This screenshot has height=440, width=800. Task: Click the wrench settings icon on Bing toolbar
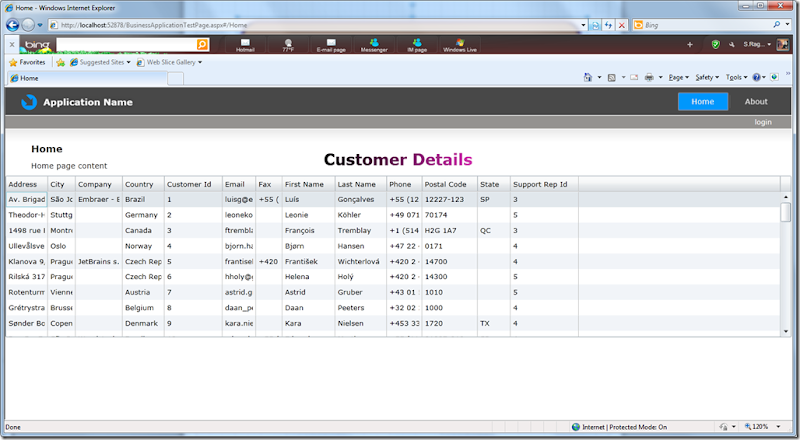[x=732, y=45]
